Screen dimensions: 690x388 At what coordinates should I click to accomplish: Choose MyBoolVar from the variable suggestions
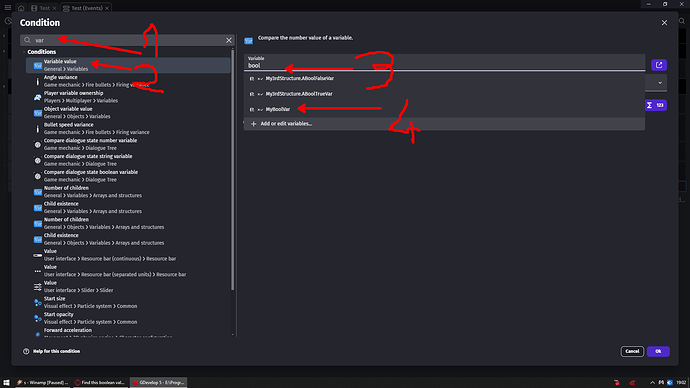444,109
